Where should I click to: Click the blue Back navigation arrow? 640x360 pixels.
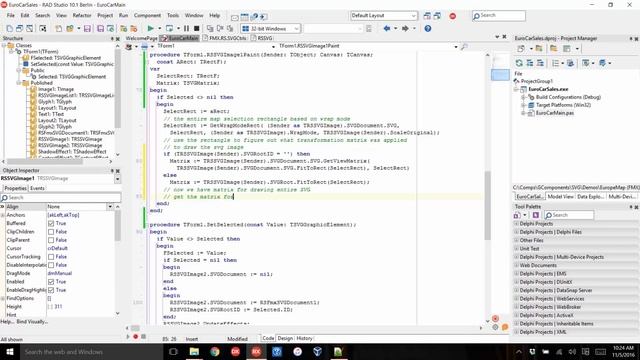387,29
